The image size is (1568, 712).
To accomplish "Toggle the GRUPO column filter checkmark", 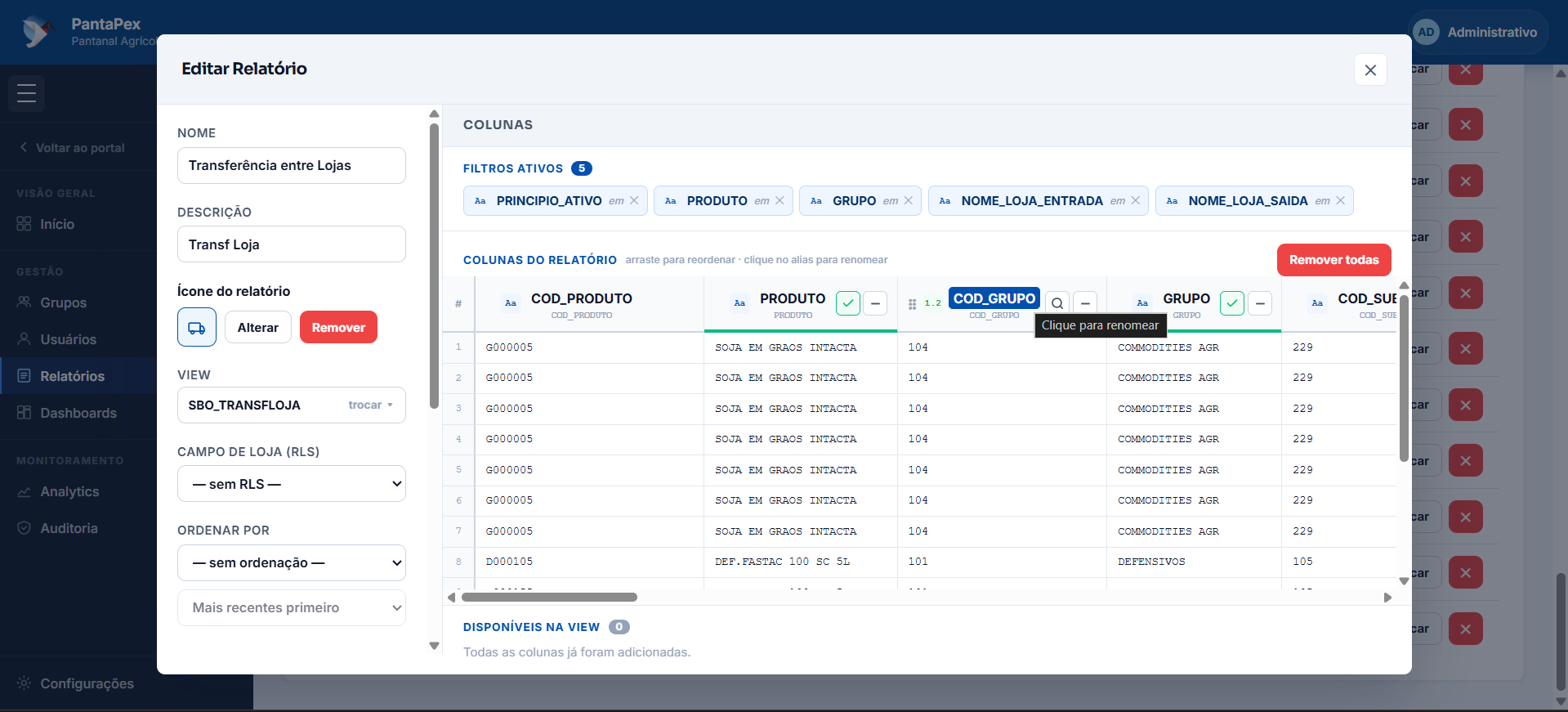I will click(x=1232, y=303).
